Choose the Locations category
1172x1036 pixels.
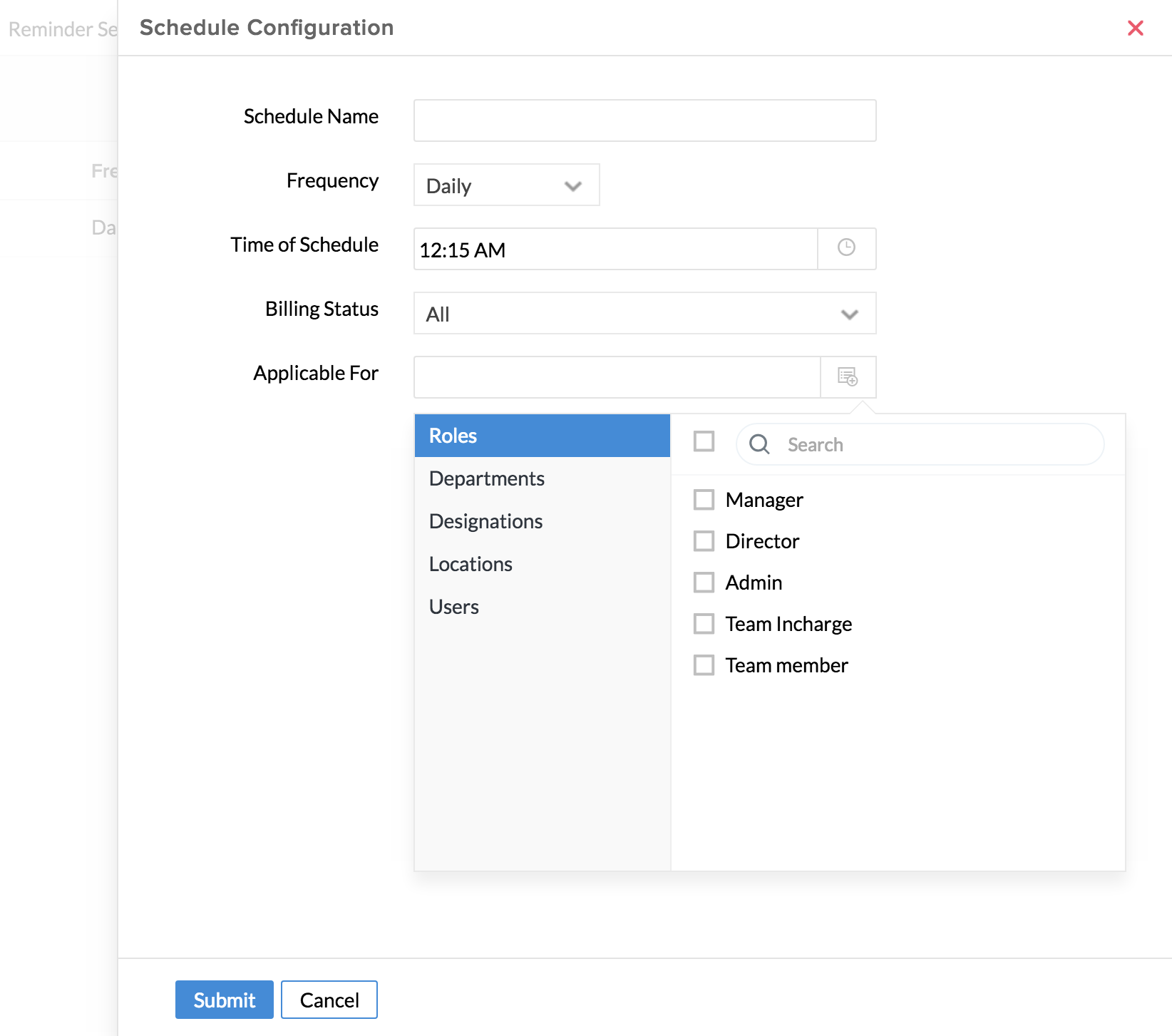tap(471, 564)
